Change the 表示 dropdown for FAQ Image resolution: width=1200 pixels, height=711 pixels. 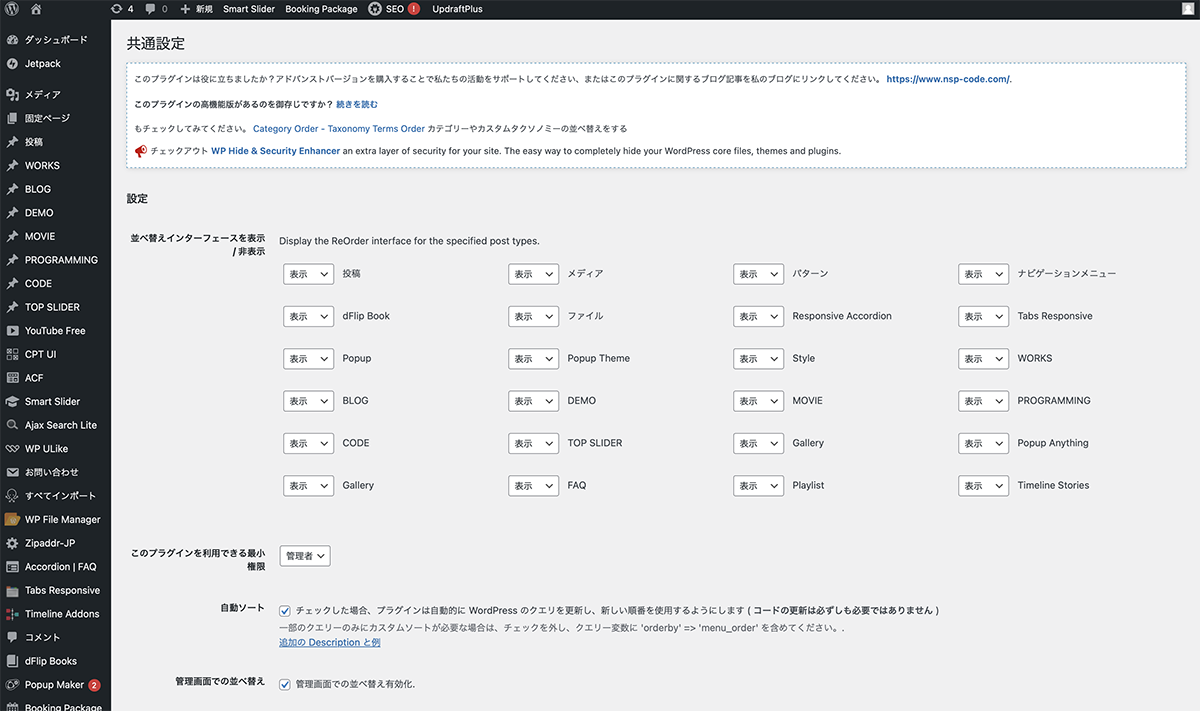[533, 486]
